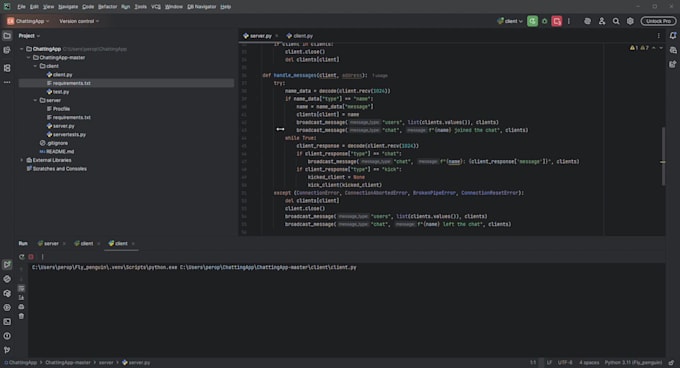Show more tool windows ellipsis in left stripe
This screenshot has width=680, height=368.
(7, 82)
